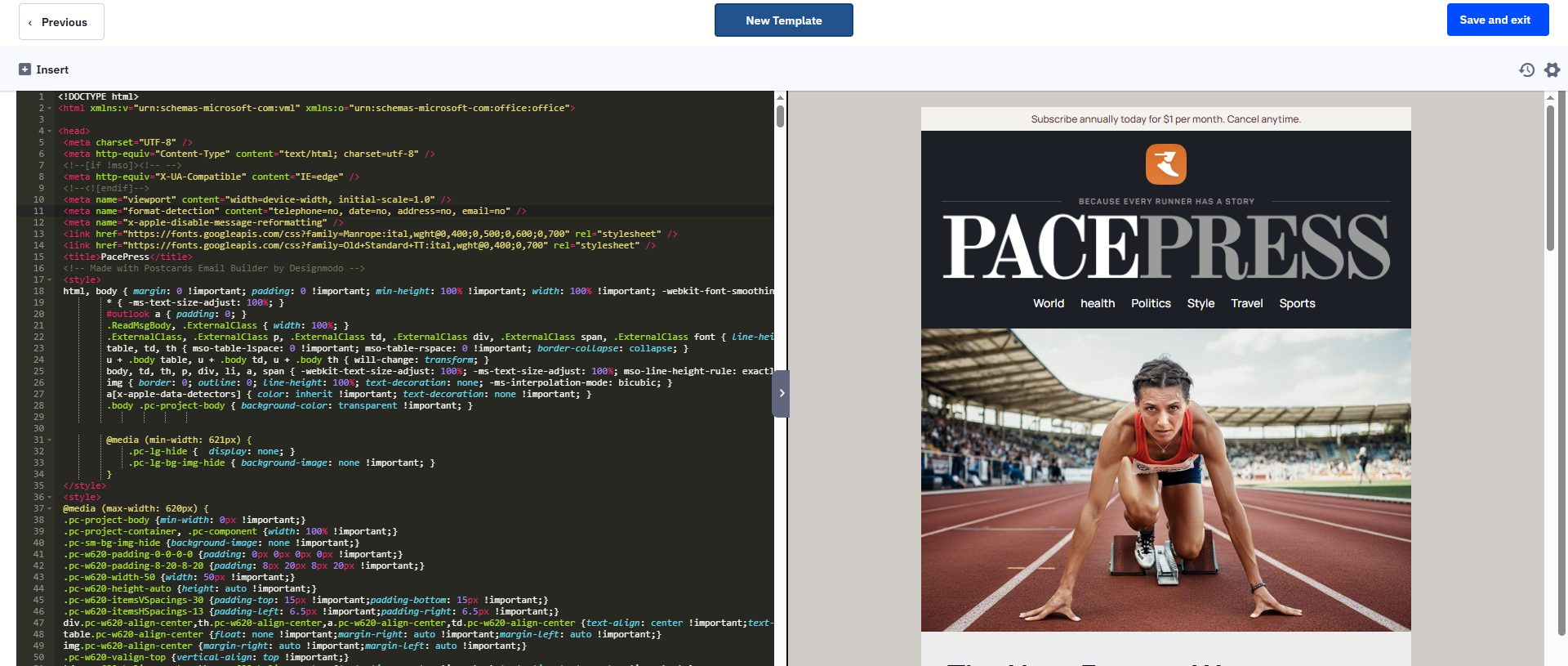1568x666 pixels.
Task: Open the Sports link in the preview
Action: pos(1297,303)
